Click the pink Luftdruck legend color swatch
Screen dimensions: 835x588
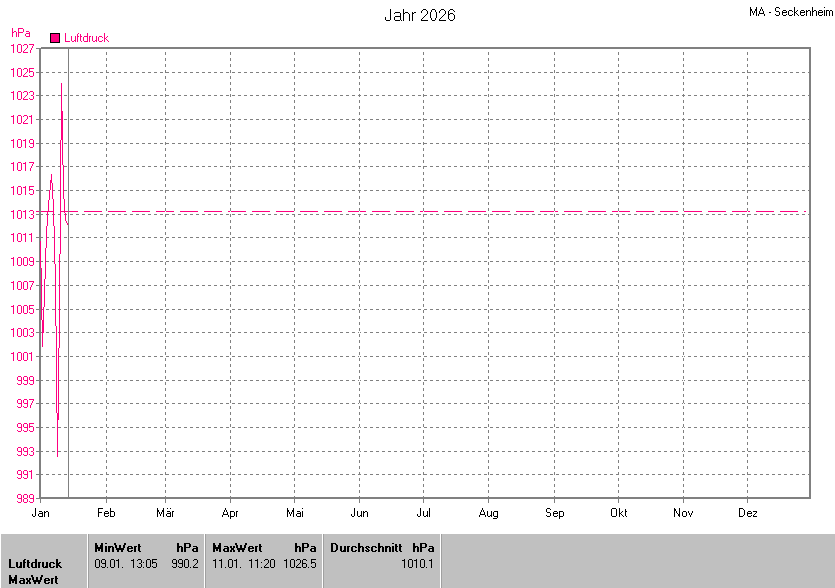point(55,38)
